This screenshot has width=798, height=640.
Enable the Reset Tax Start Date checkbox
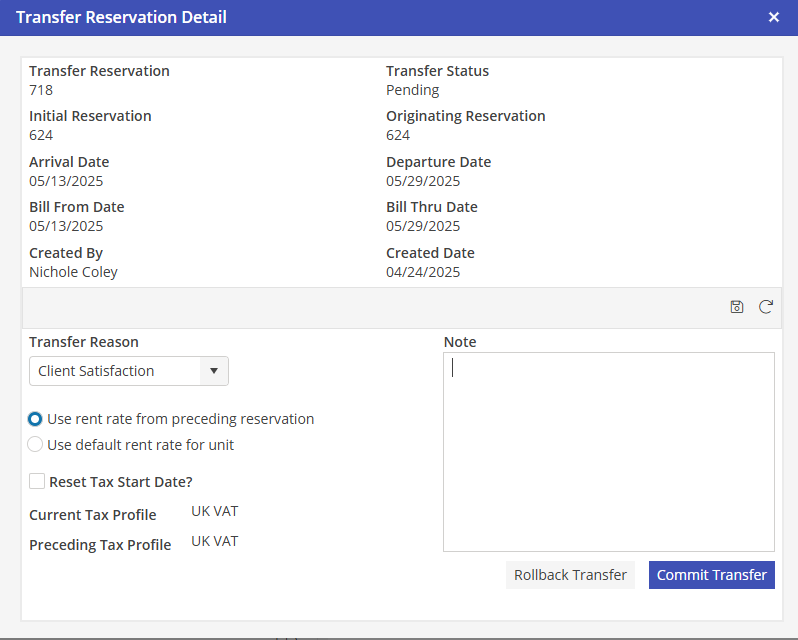pyautogui.click(x=37, y=481)
